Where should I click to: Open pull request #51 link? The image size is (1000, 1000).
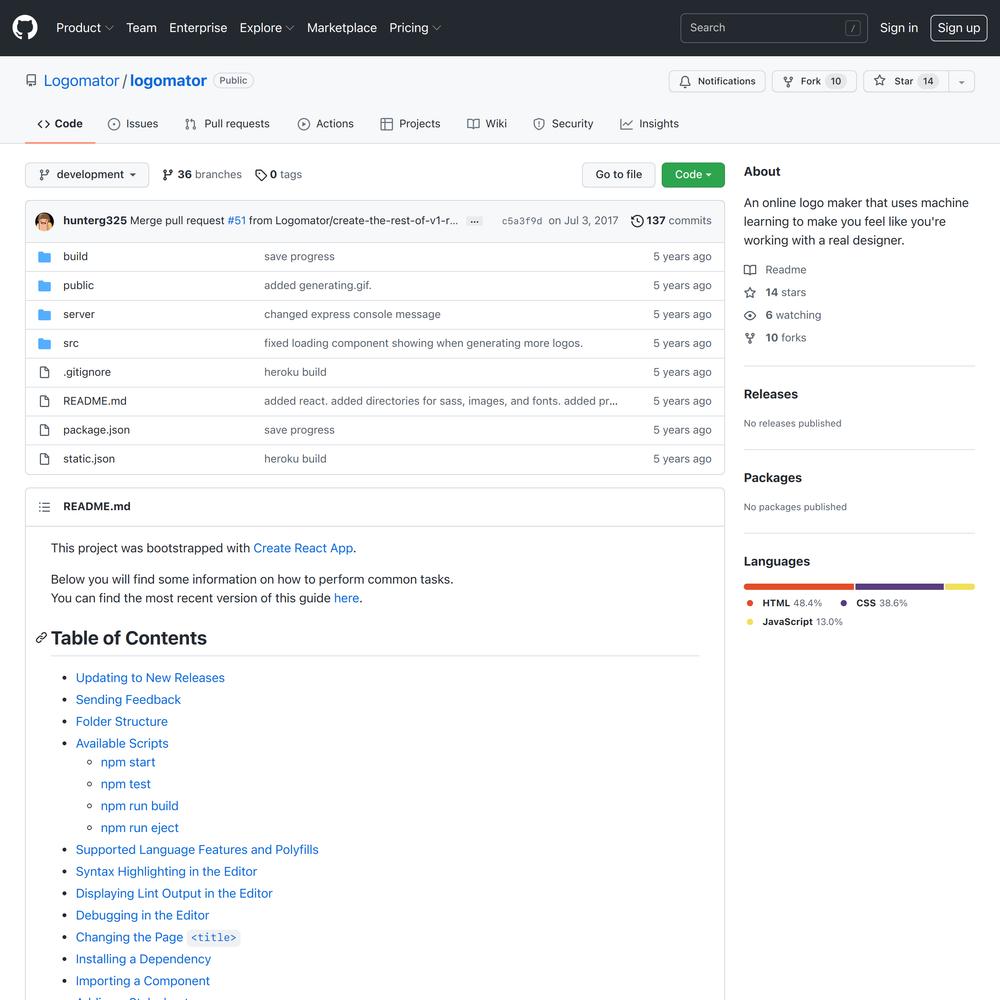point(237,221)
